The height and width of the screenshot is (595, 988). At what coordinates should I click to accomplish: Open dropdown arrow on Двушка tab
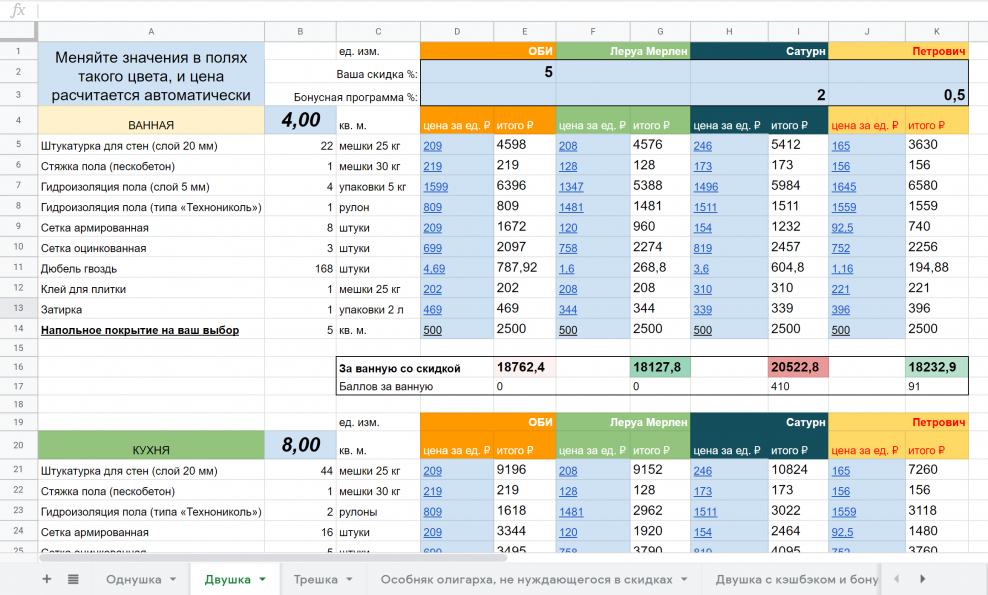tap(262, 579)
